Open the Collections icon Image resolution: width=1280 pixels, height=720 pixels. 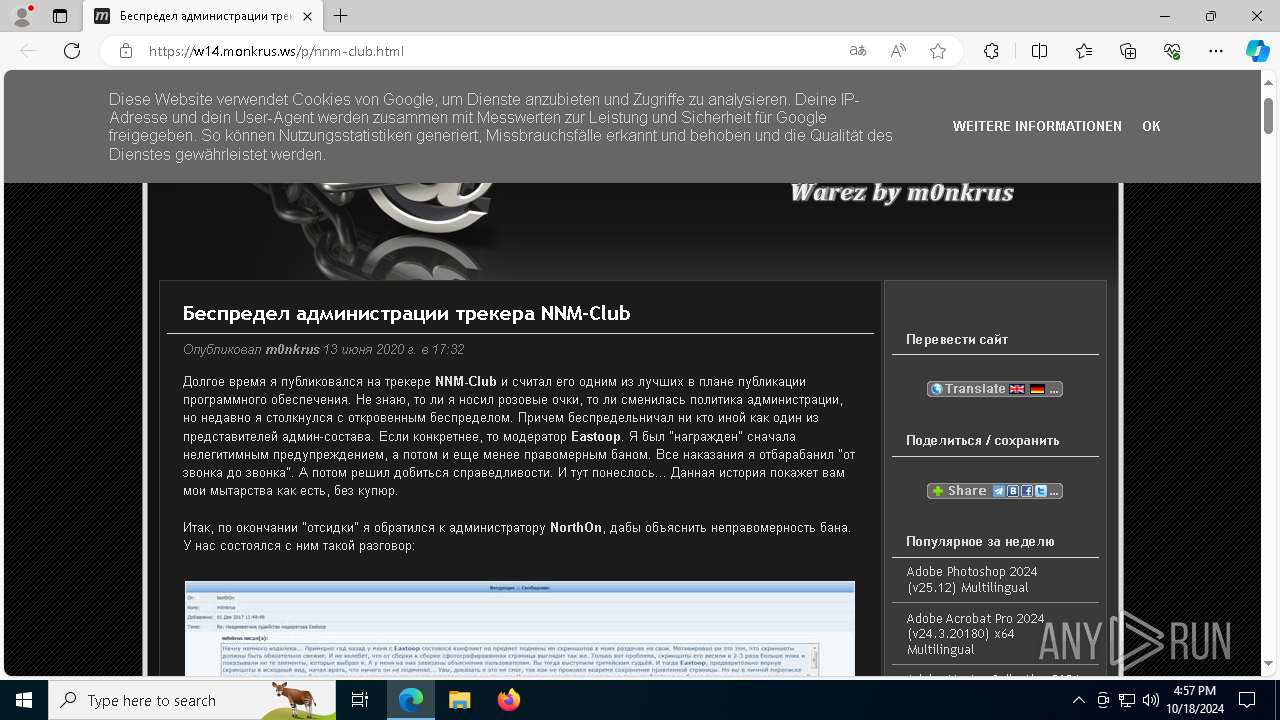[1128, 51]
